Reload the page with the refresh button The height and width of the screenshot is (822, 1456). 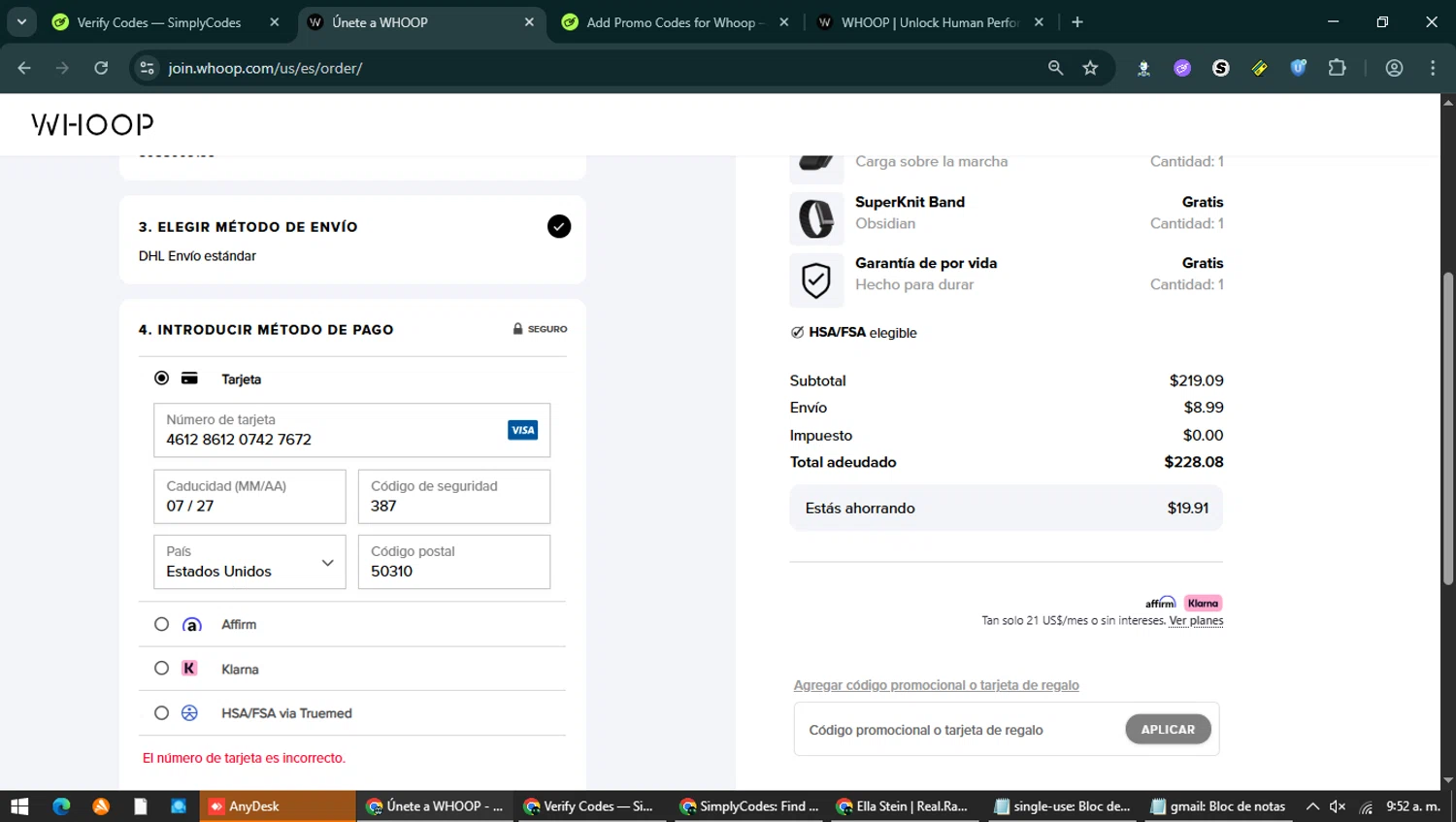click(101, 68)
